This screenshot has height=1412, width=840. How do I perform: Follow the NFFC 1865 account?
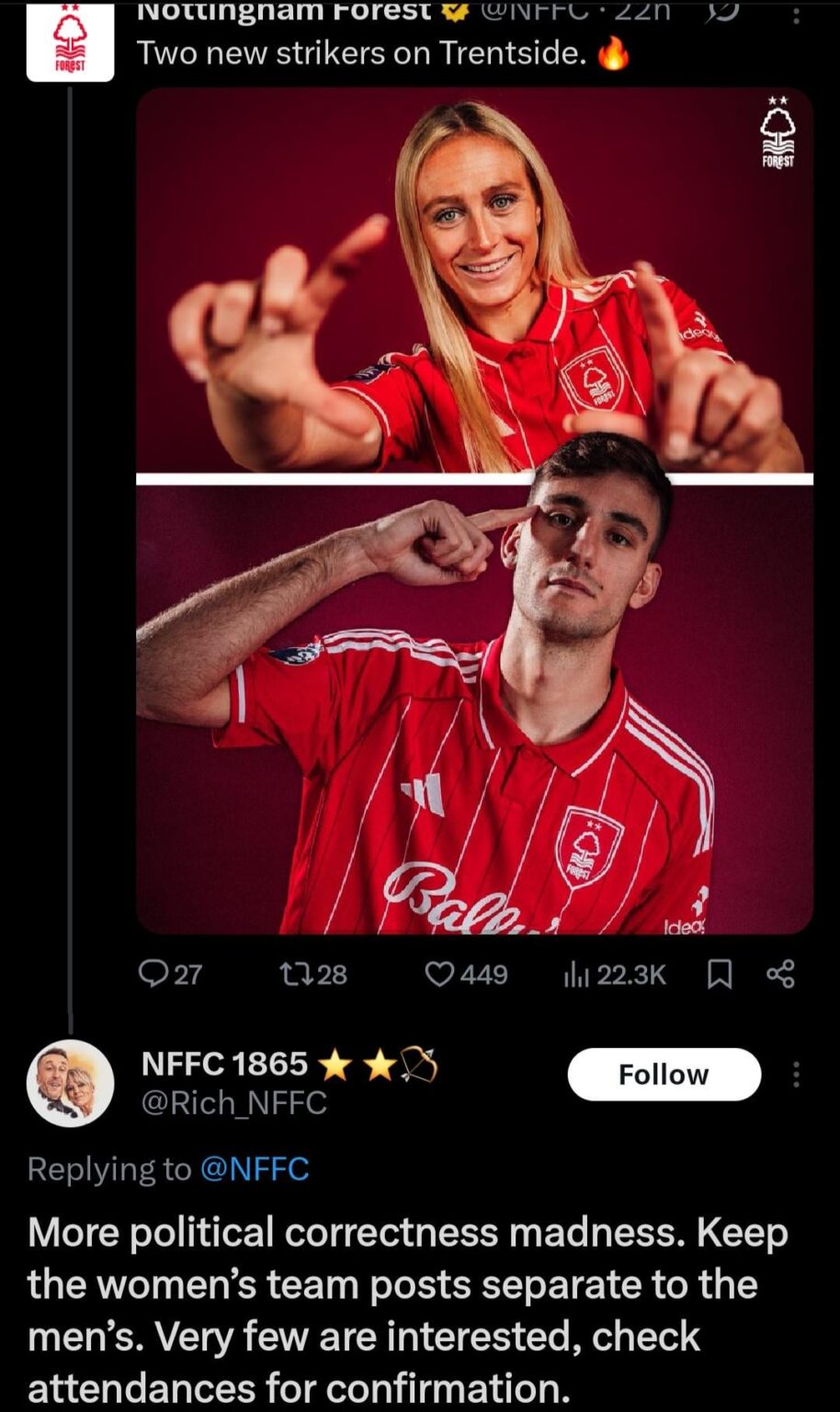664,1074
